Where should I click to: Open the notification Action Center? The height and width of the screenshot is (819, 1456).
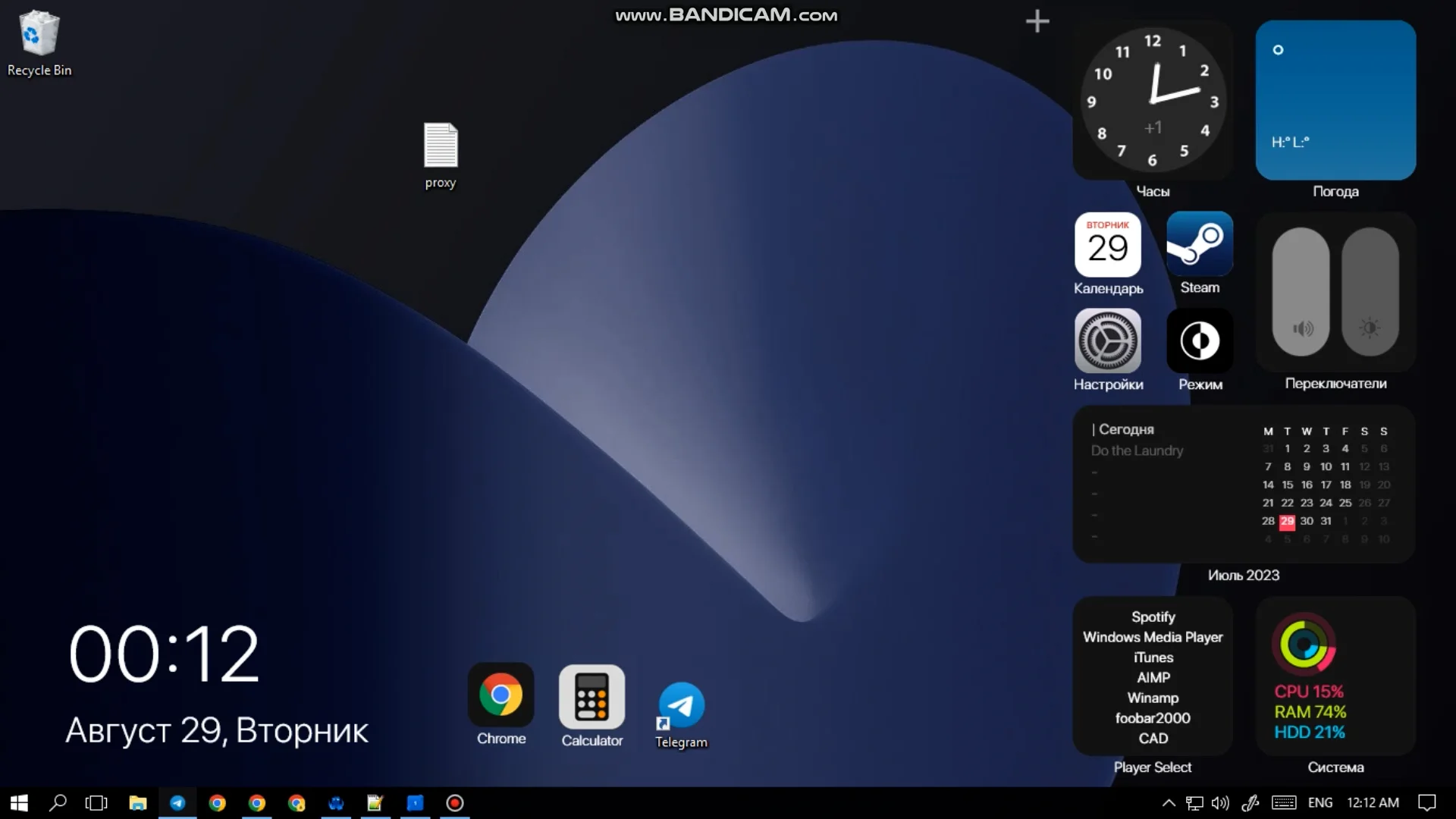point(1427,803)
